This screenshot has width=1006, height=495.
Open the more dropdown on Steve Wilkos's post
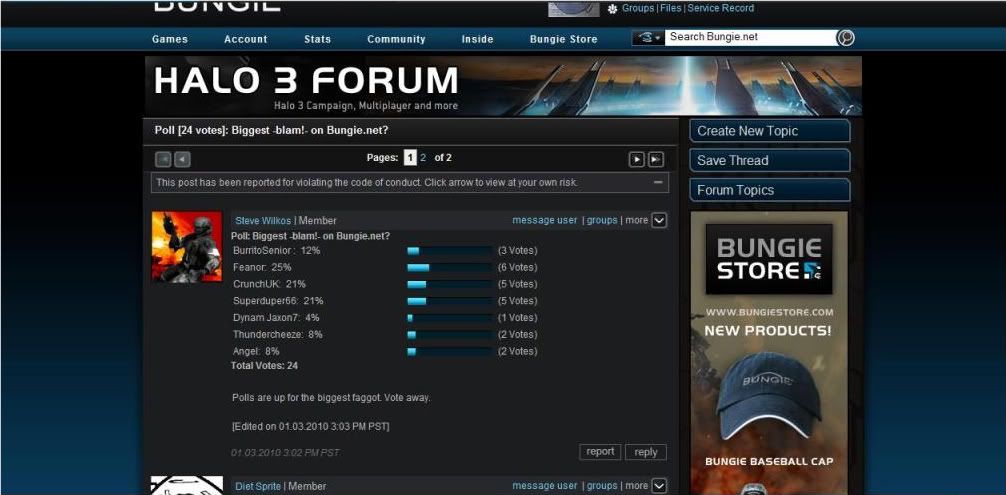pyautogui.click(x=659, y=220)
